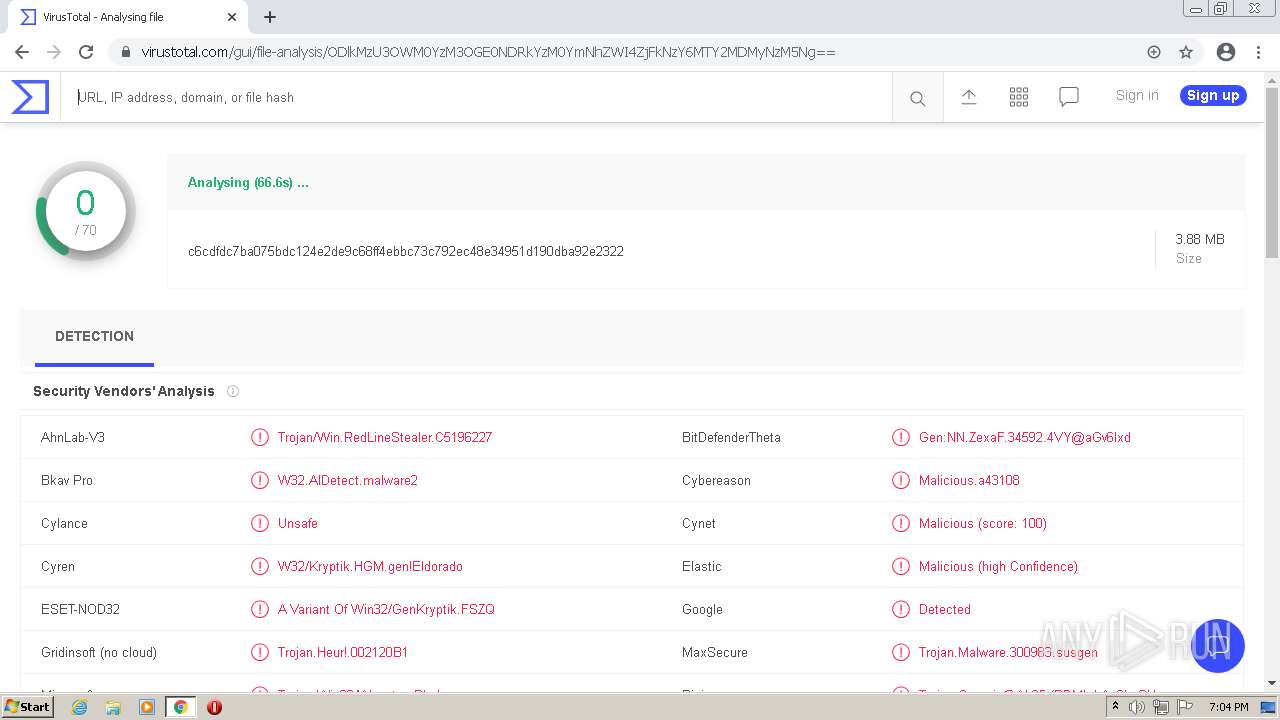Click the upload file icon
Screen dimensions: 1280x720
click(968, 97)
